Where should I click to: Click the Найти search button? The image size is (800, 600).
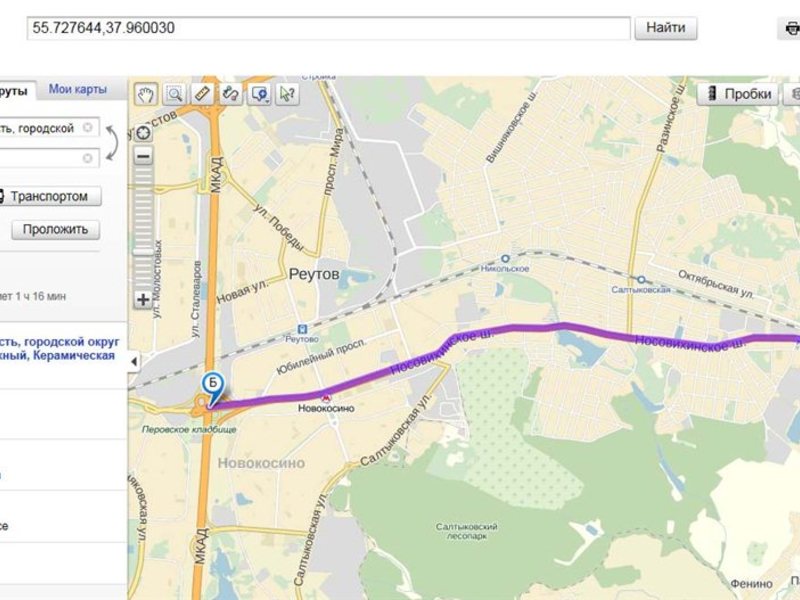point(666,28)
